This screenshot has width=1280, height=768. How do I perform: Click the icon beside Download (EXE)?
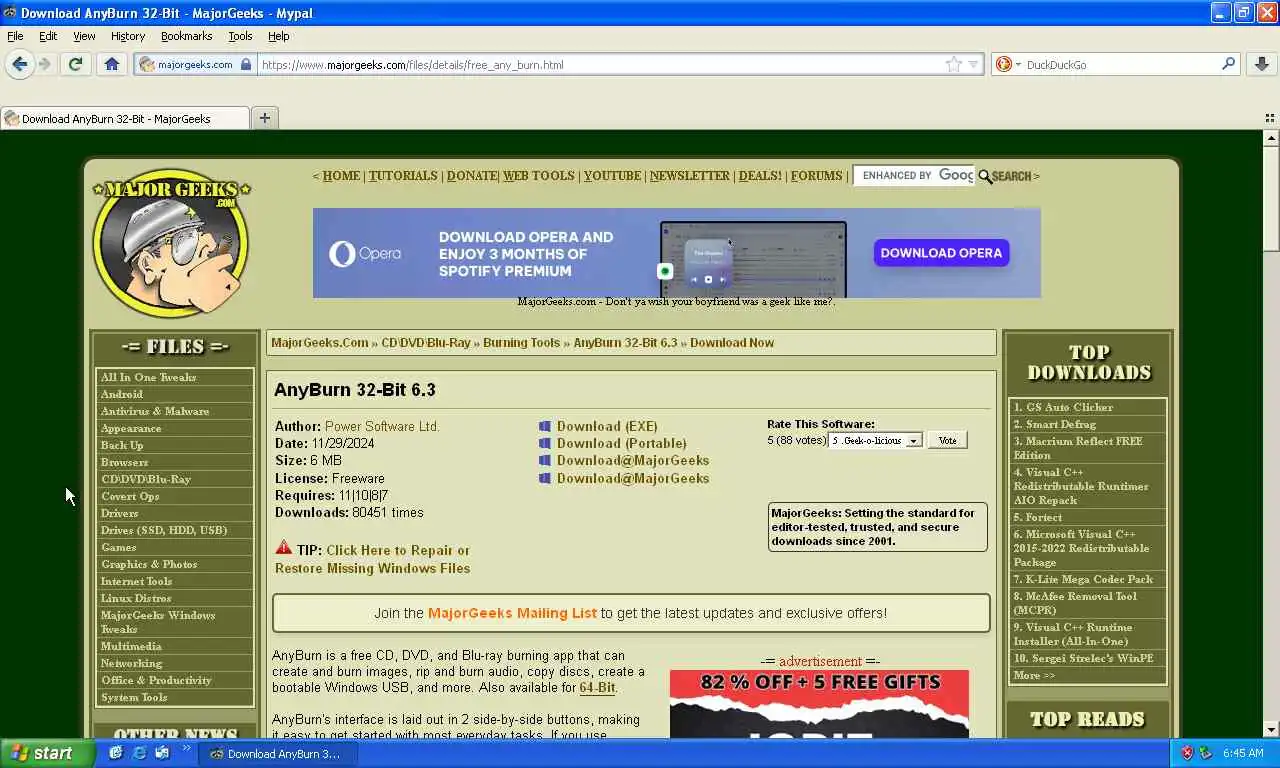click(x=544, y=426)
